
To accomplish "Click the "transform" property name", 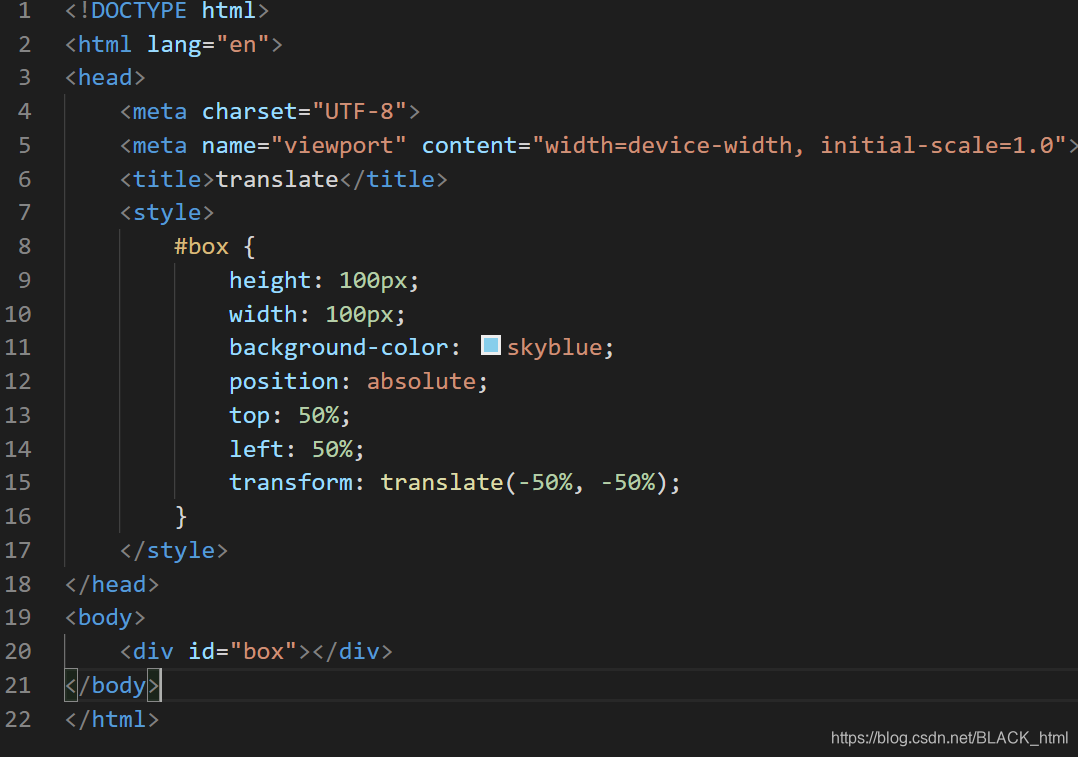I will (x=291, y=483).
